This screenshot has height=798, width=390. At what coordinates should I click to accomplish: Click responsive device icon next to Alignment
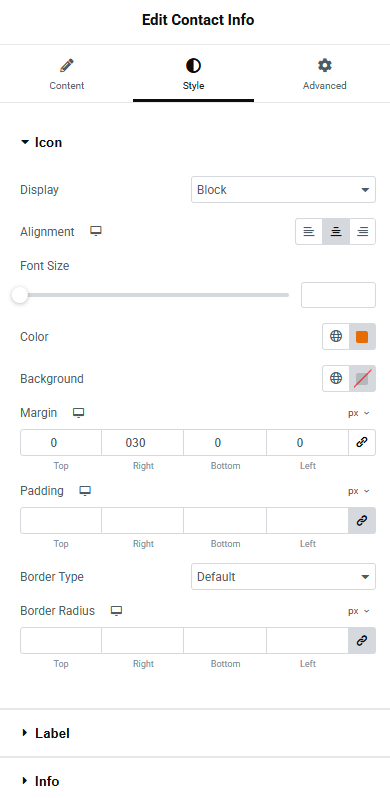tap(96, 232)
